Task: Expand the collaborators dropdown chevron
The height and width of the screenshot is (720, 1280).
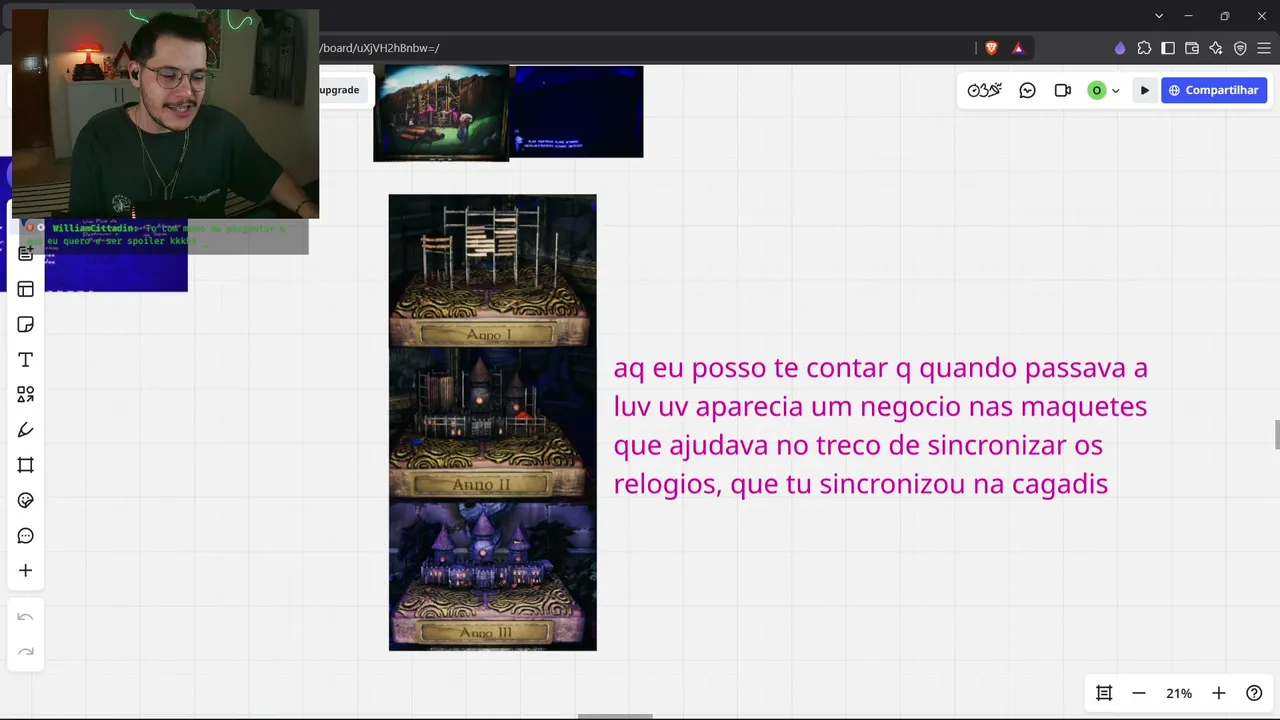Action: coord(1115,90)
